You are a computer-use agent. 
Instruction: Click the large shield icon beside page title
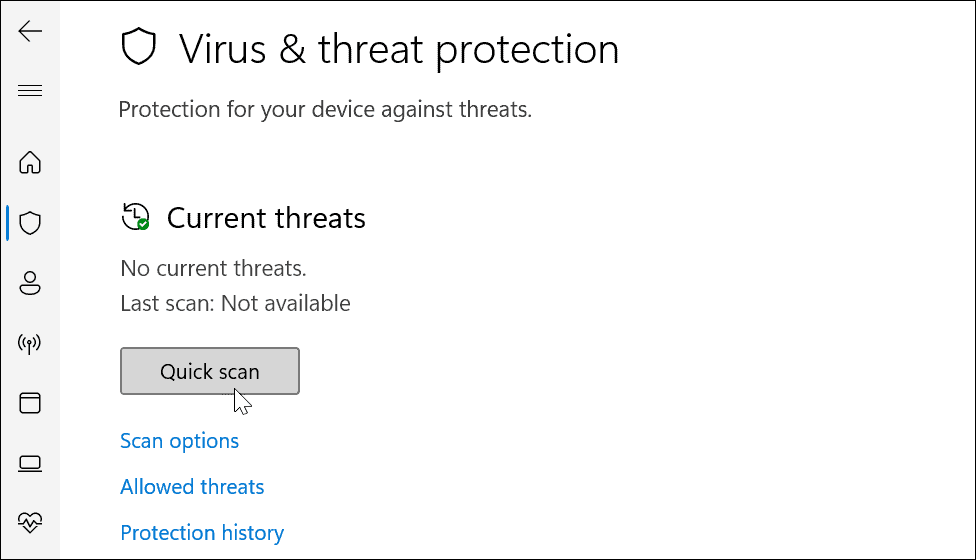[x=139, y=48]
